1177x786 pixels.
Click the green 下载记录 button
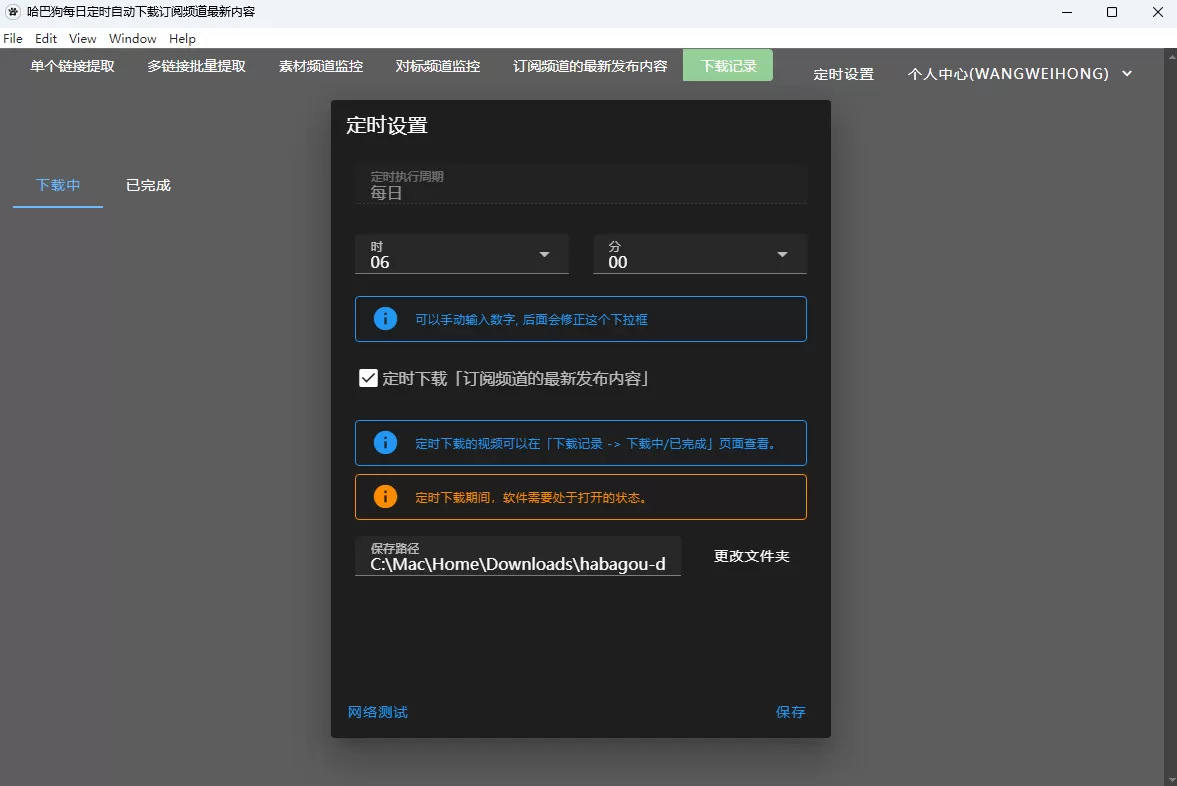pos(727,65)
